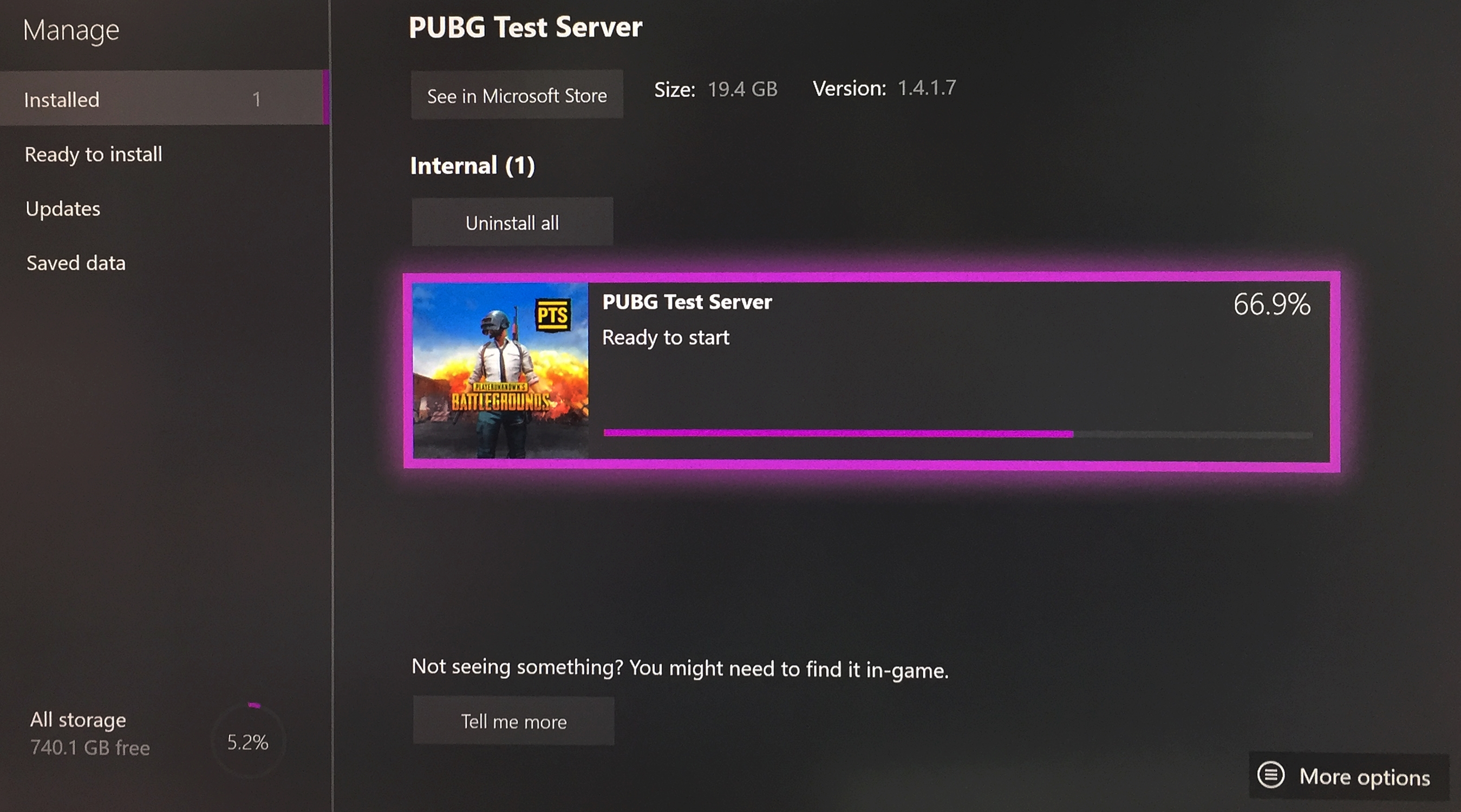The width and height of the screenshot is (1461, 812).
Task: Click the See in Microsoft Store button
Action: (x=517, y=94)
